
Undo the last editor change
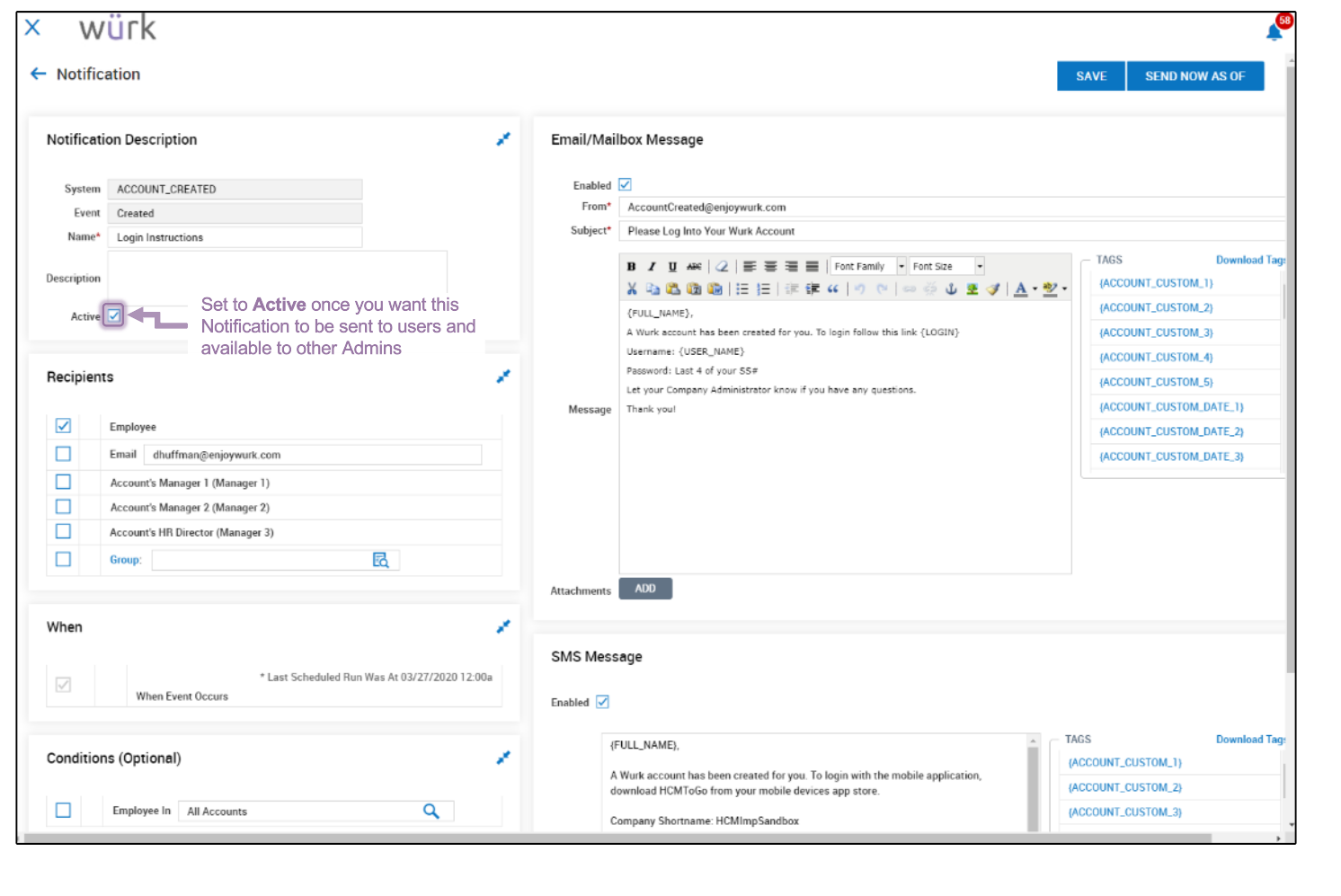(860, 288)
